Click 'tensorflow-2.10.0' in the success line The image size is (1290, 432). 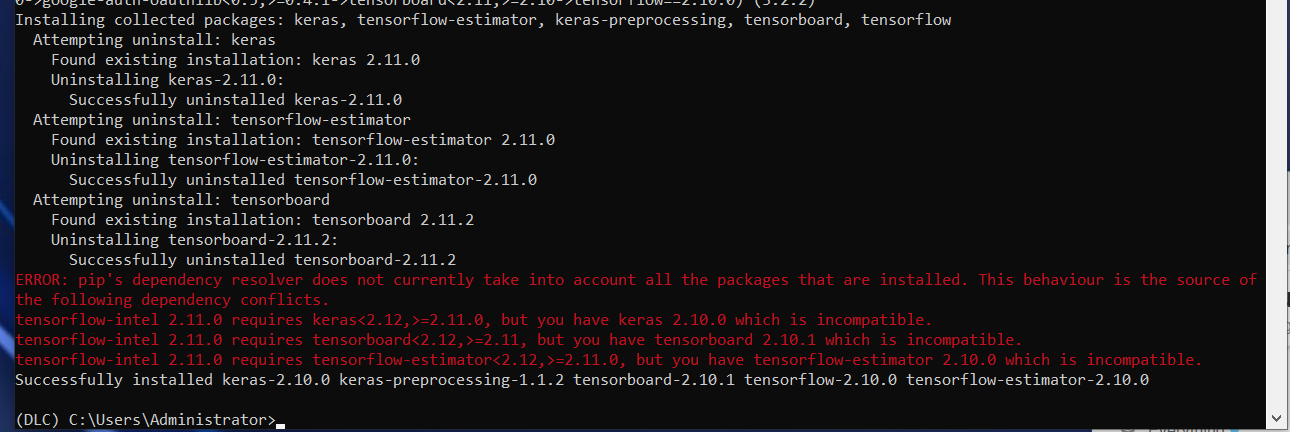pyautogui.click(x=820, y=380)
